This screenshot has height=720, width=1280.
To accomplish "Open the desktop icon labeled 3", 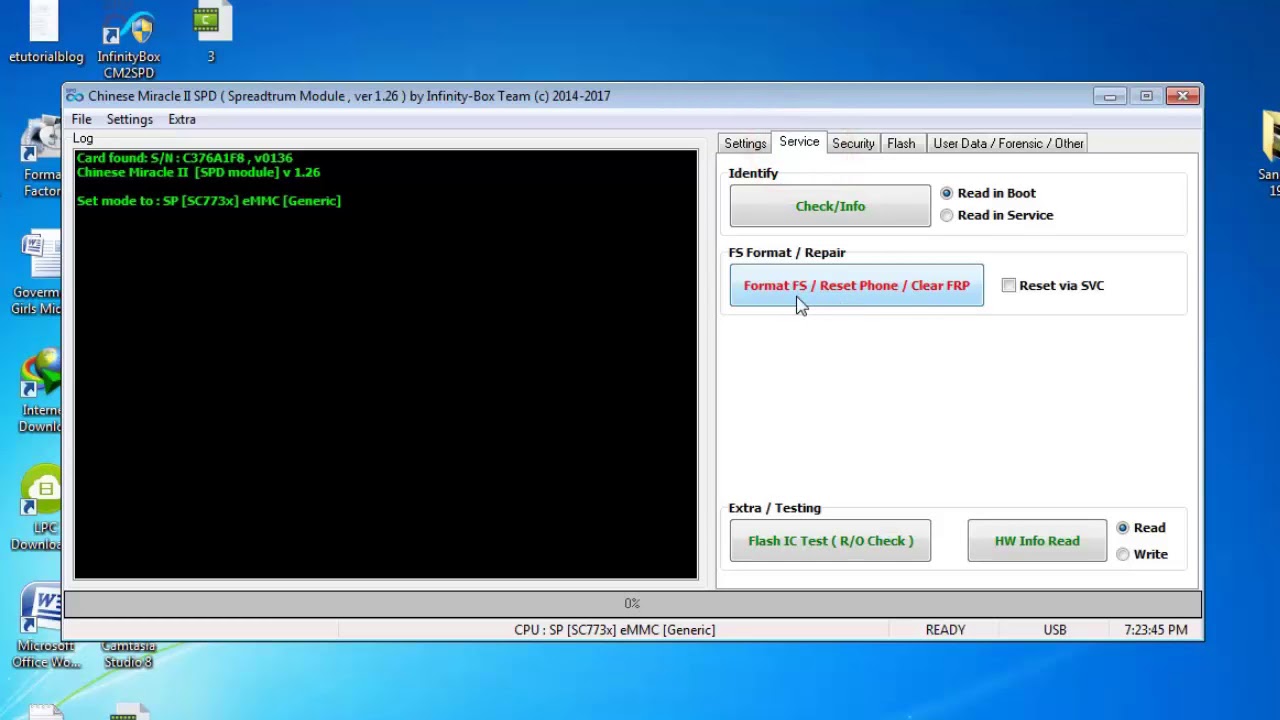I will pos(210,33).
